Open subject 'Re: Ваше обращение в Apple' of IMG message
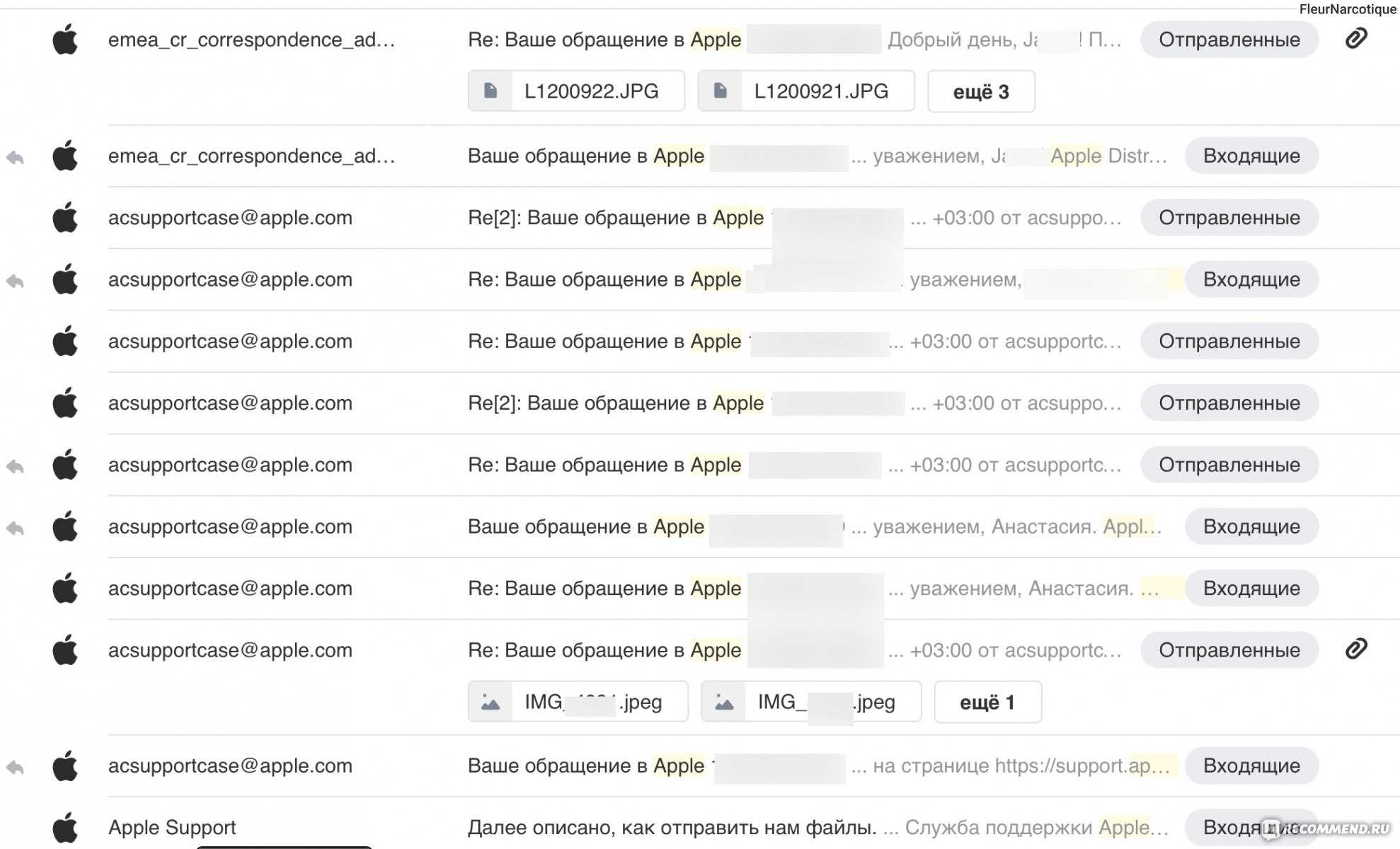 tap(604, 650)
